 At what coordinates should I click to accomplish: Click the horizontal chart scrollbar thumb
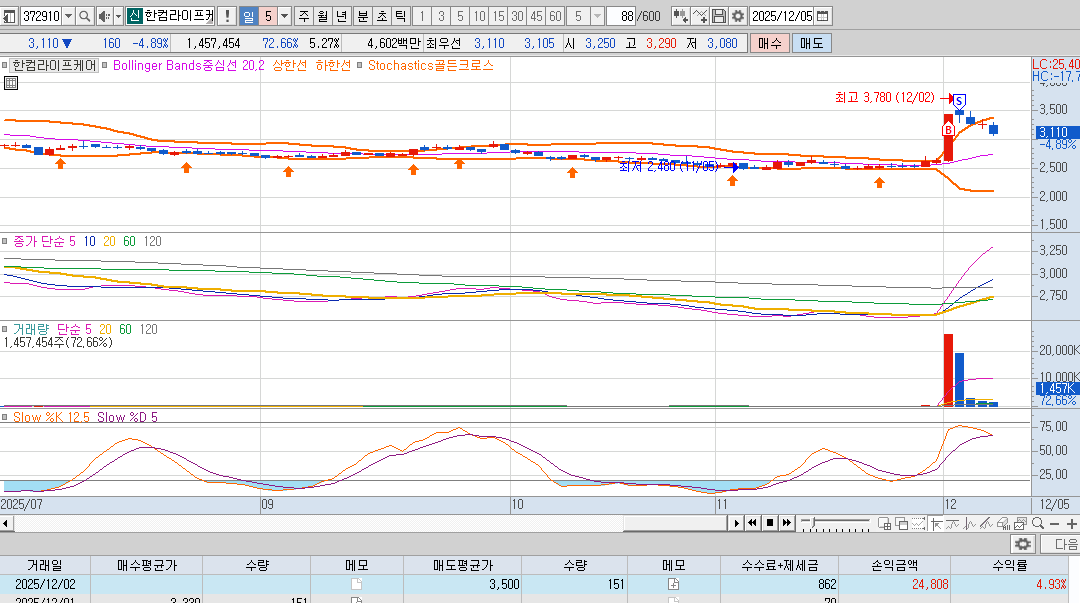tap(675, 523)
